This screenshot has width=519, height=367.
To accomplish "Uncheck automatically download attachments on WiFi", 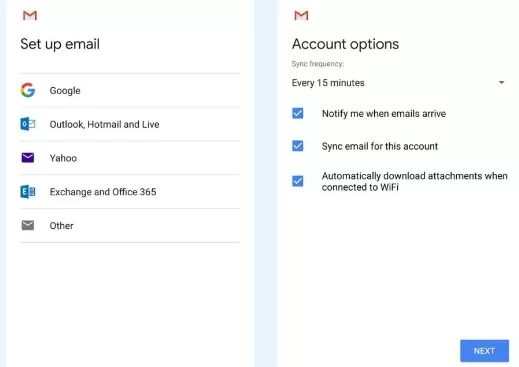I will (298, 181).
